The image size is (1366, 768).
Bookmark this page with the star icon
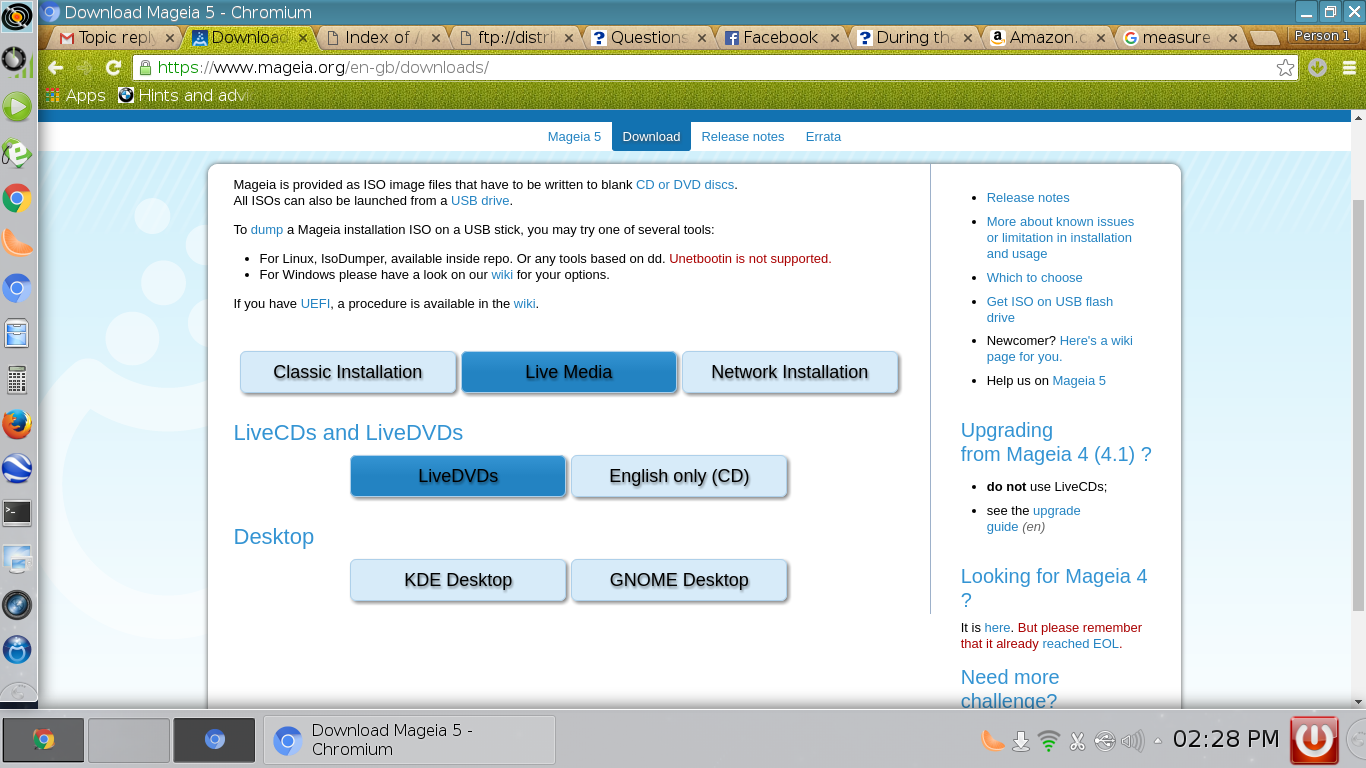(x=1286, y=68)
